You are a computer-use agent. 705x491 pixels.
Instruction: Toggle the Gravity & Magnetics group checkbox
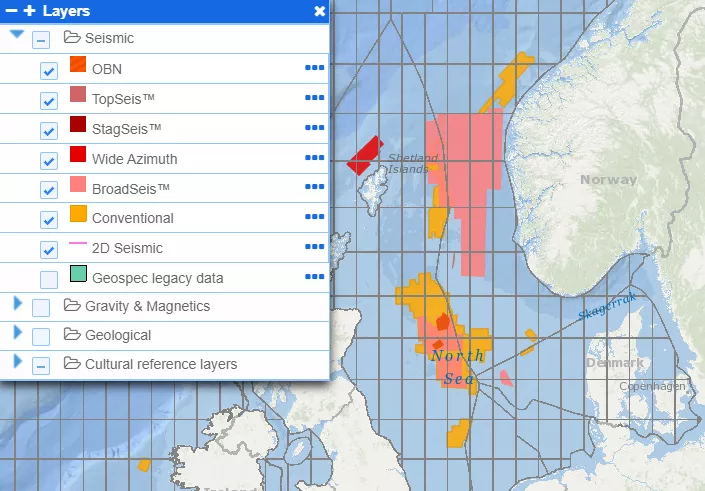pyautogui.click(x=41, y=307)
